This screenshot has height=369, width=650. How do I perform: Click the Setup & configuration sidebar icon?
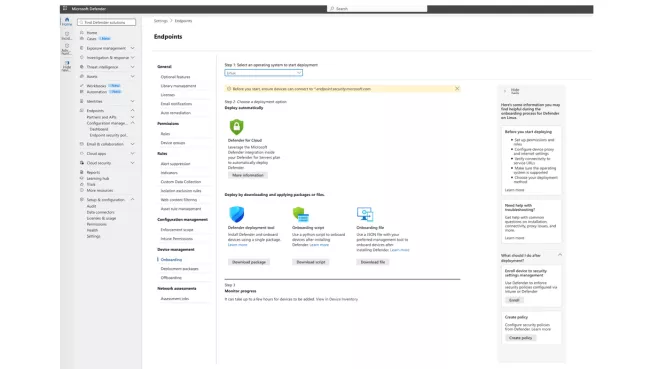(x=82, y=199)
